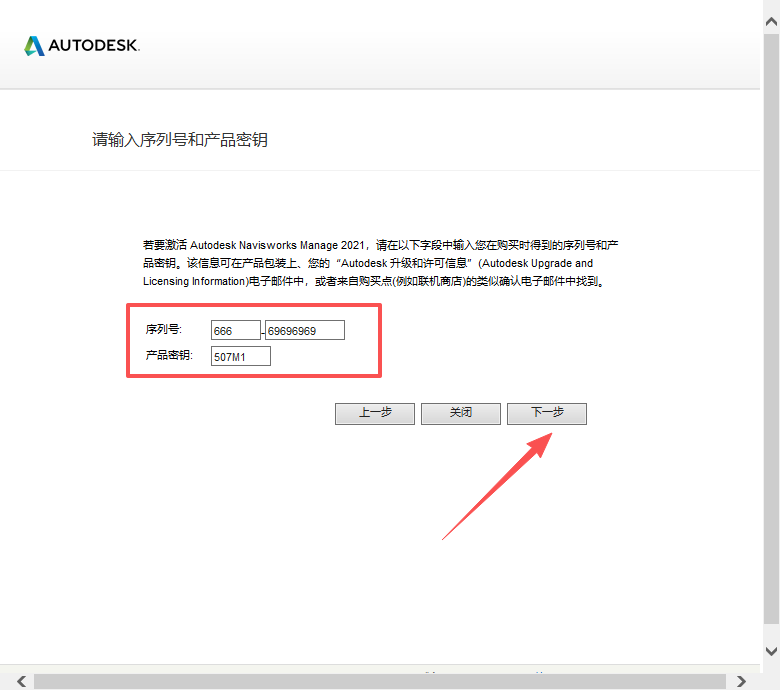Click the vertical scrollbar thumb

(x=772, y=328)
